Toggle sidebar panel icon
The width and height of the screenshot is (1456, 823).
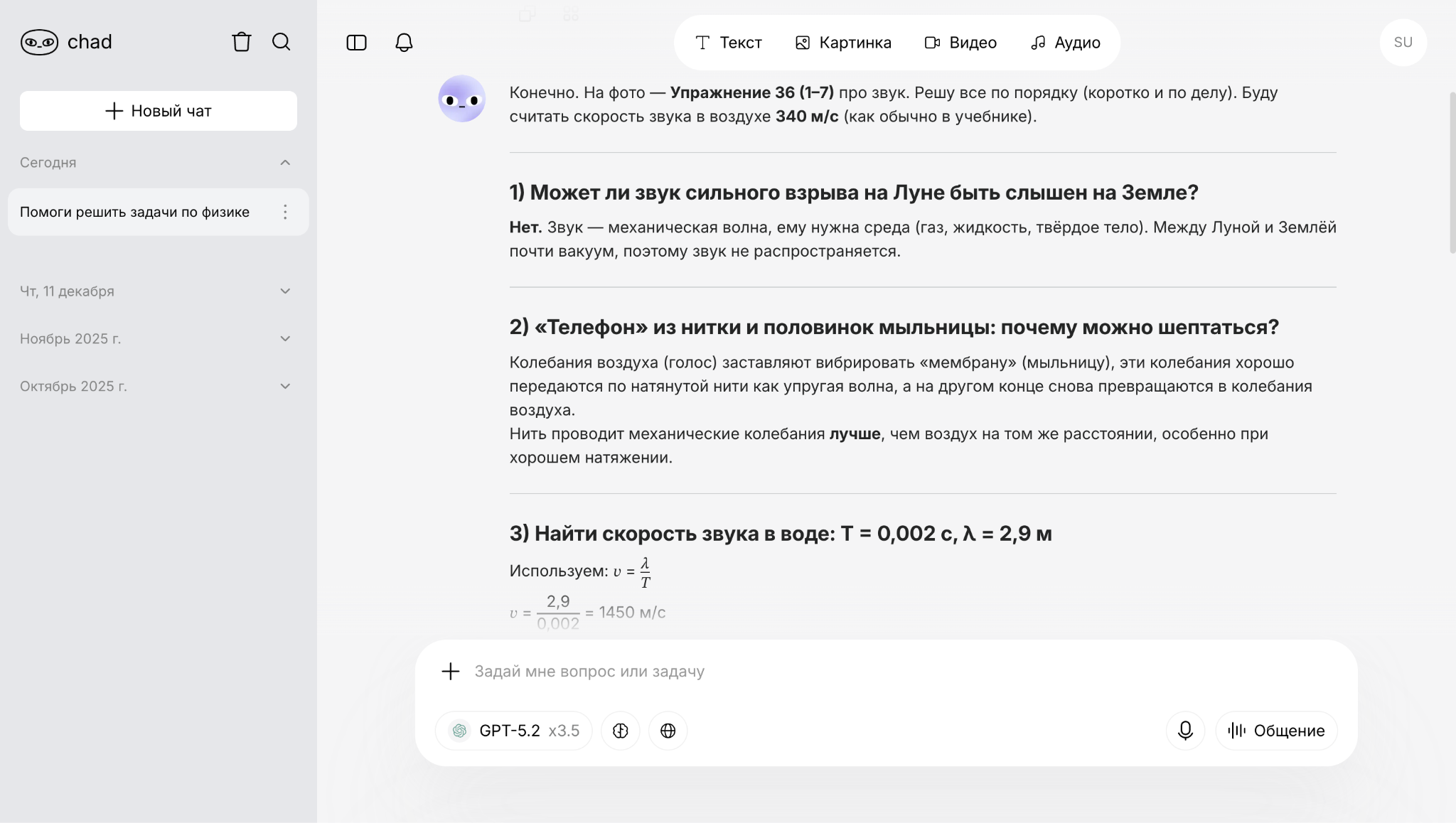356,43
